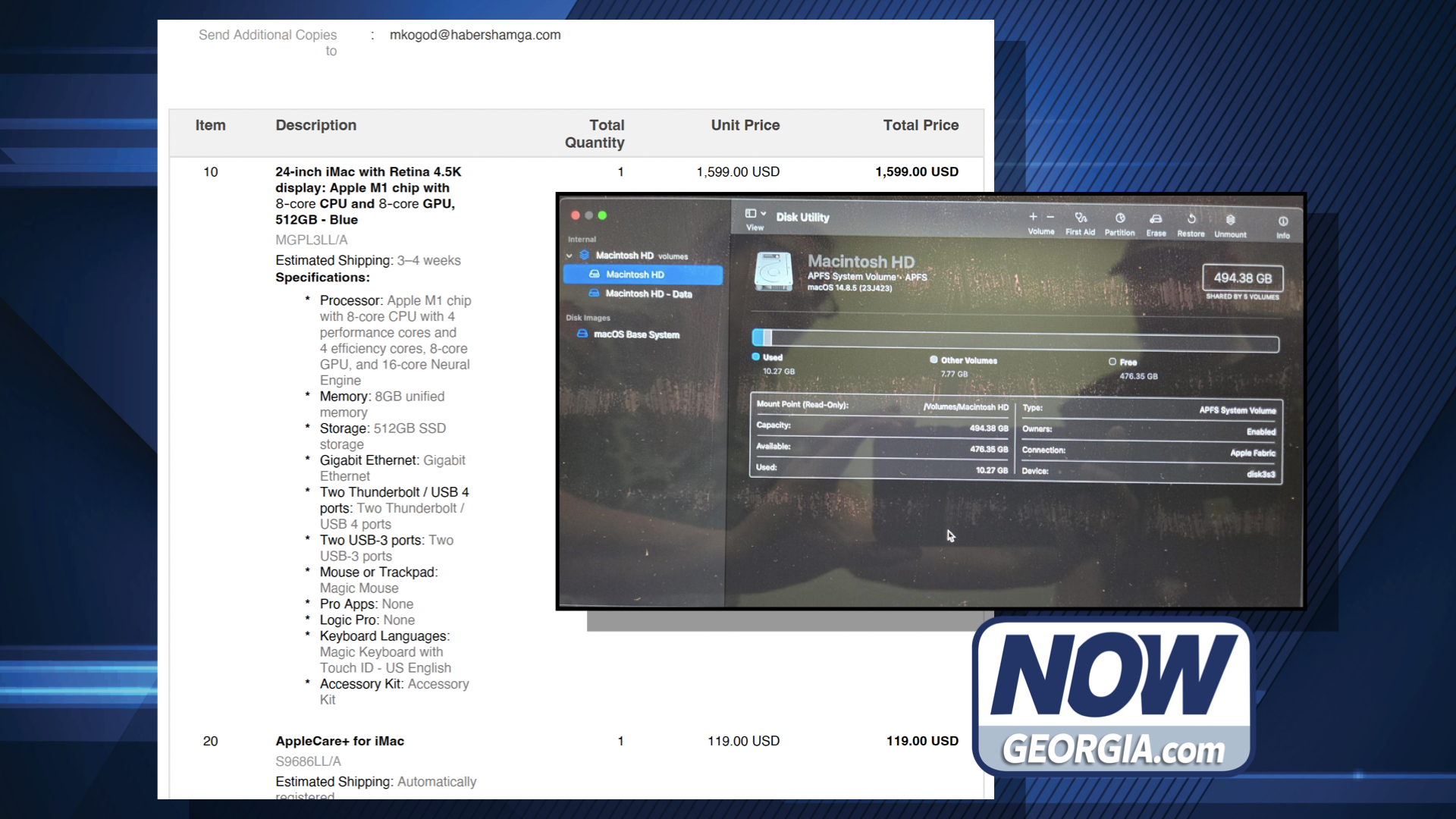
Task: Click the Available 476.35 GB value
Action: [989, 449]
